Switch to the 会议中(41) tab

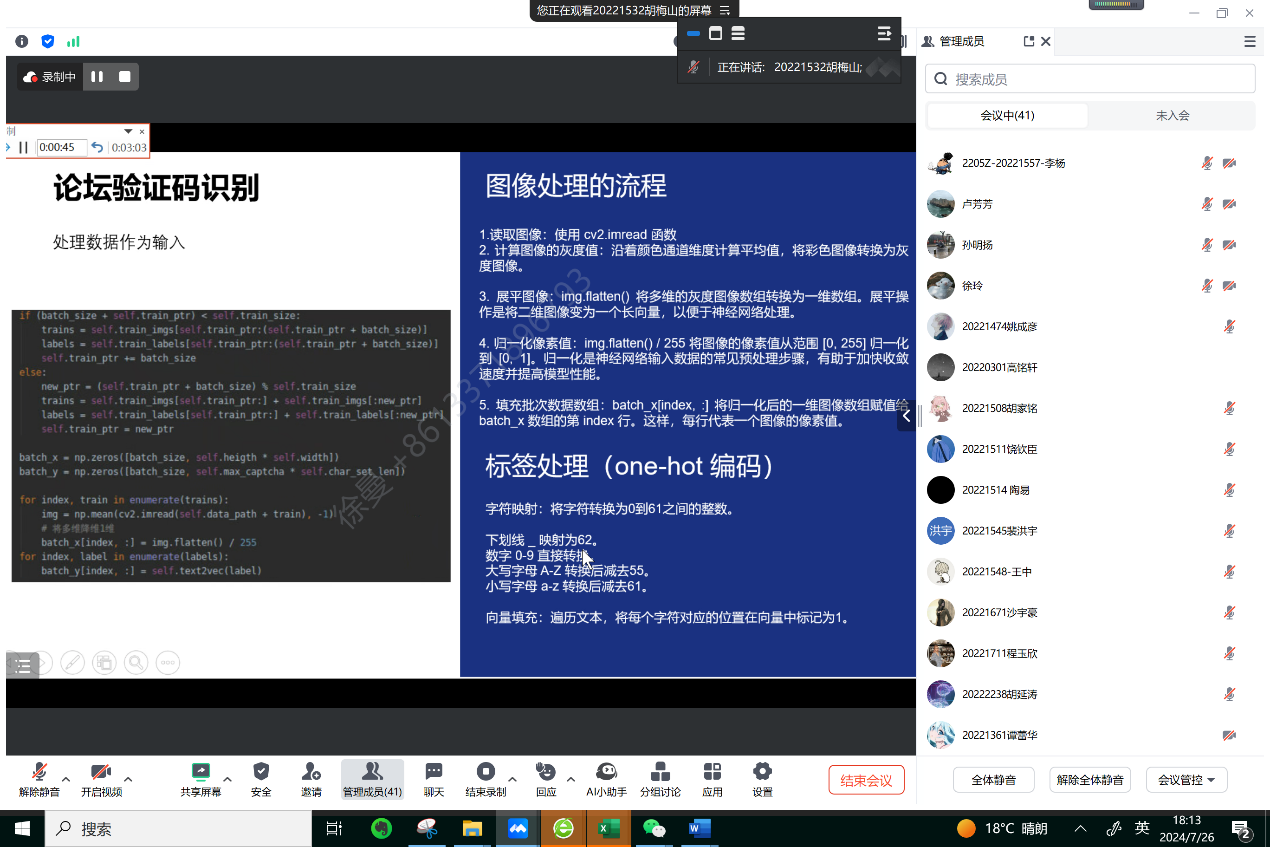1007,116
